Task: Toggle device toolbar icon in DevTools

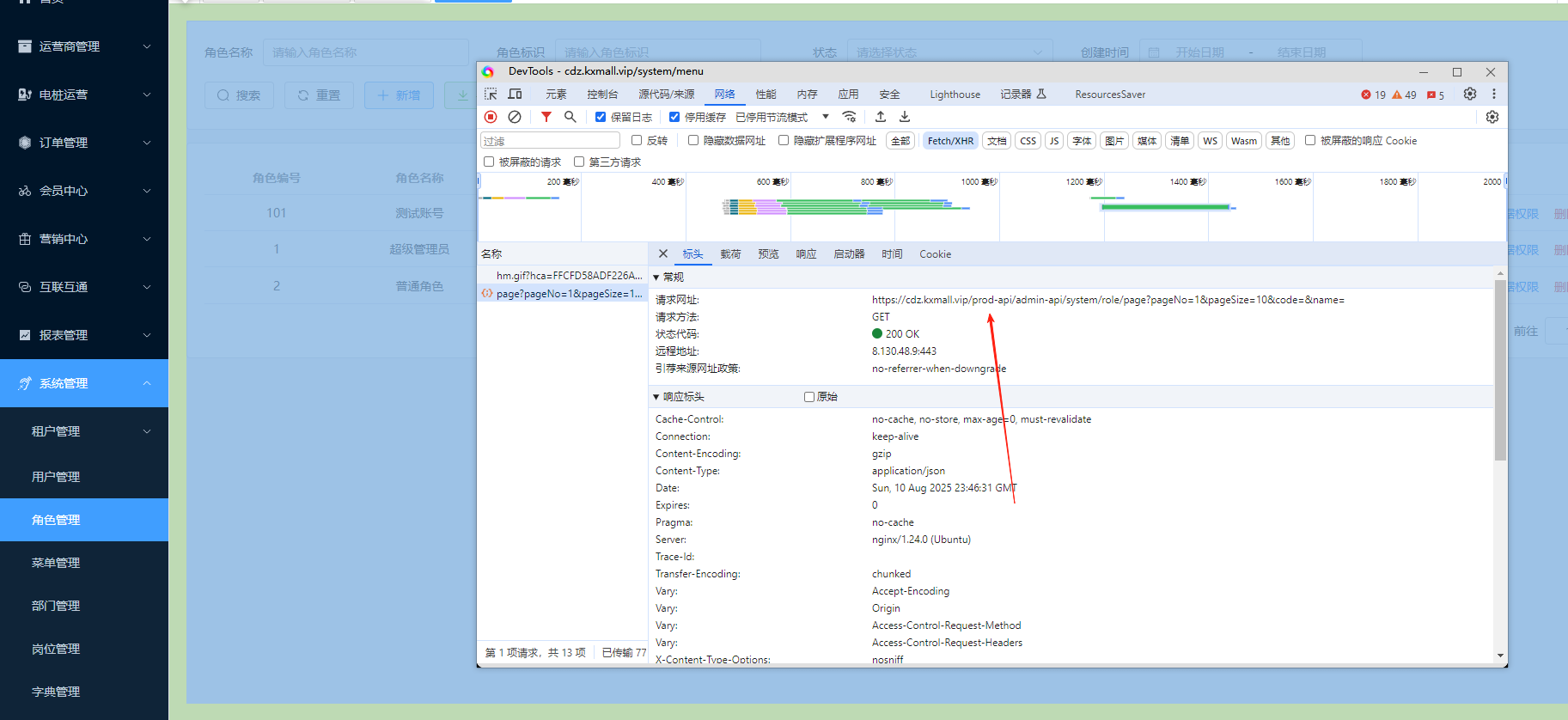Action: point(516,95)
